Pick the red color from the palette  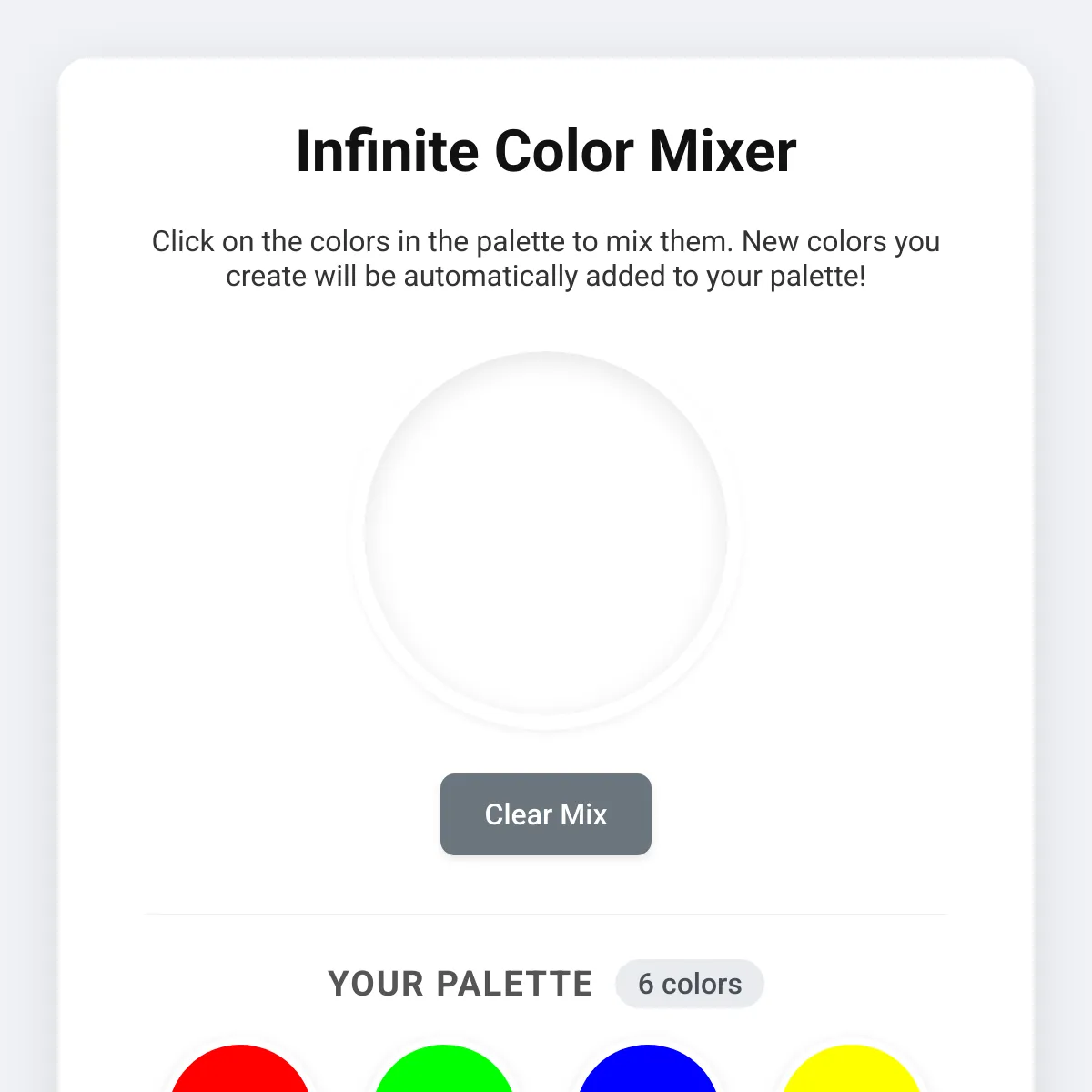click(240, 1074)
